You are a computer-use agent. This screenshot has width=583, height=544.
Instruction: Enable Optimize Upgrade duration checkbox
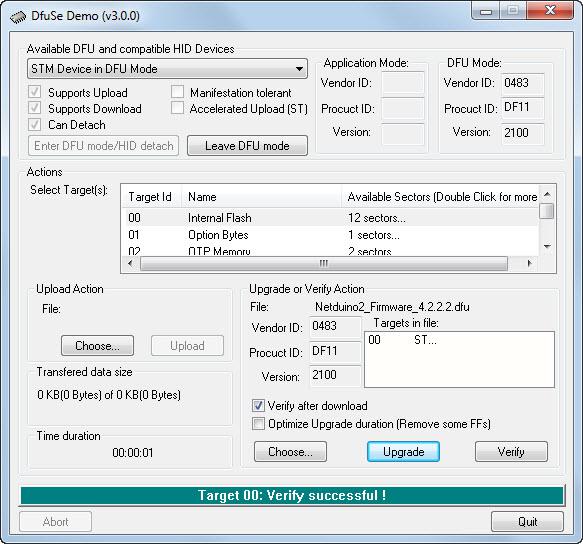click(258, 424)
